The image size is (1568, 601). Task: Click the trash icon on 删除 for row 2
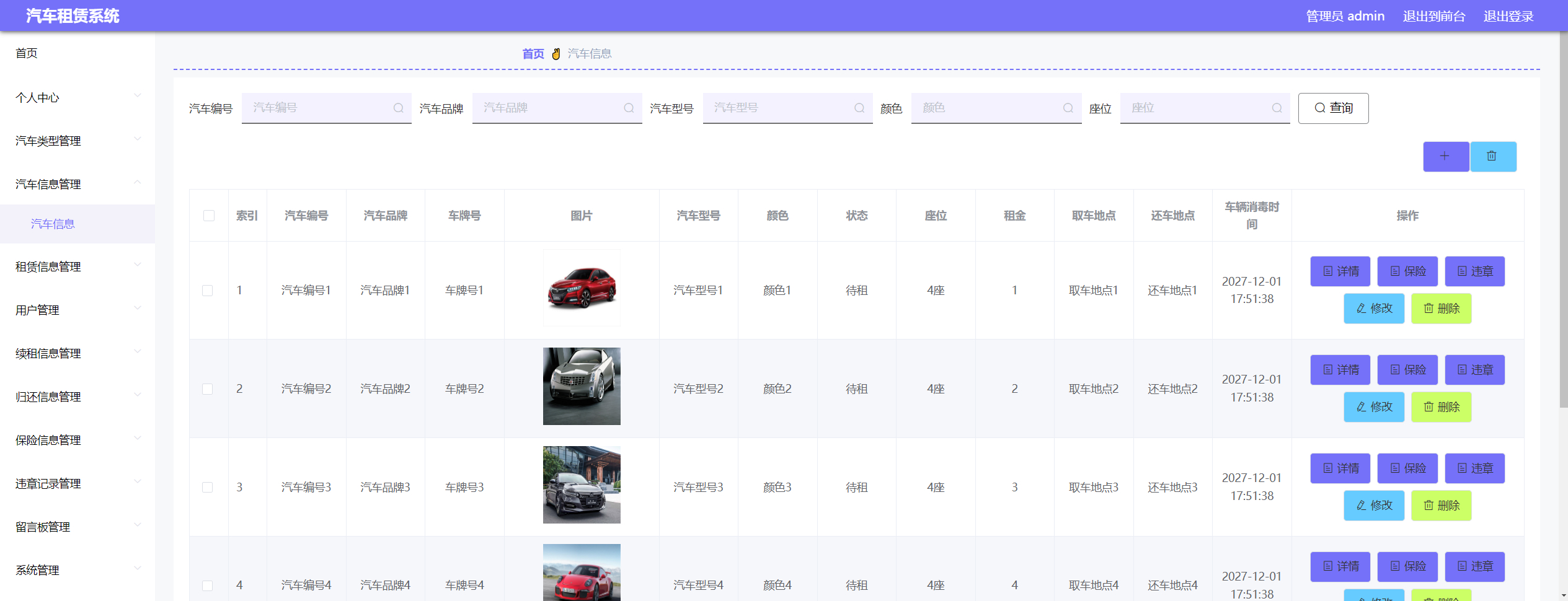tap(1430, 407)
